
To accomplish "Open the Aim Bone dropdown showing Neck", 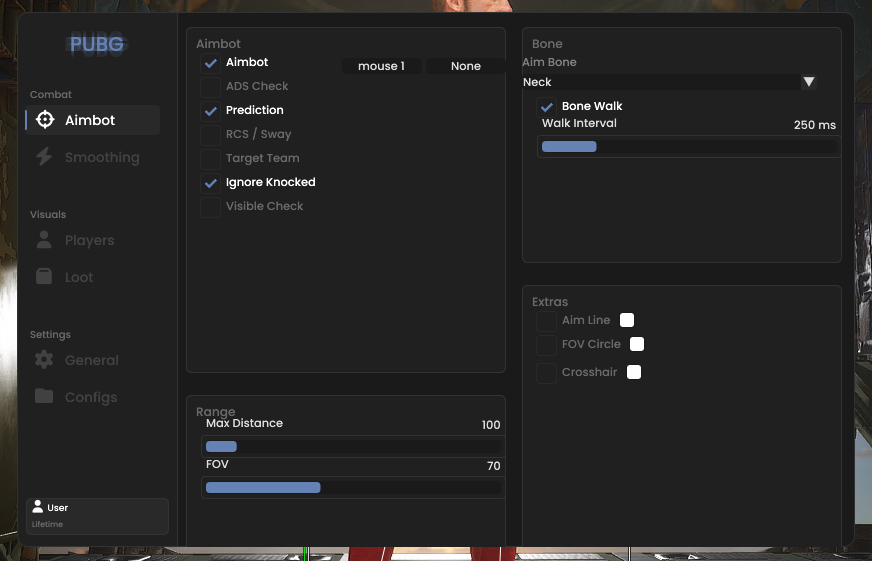I will pyautogui.click(x=669, y=82).
